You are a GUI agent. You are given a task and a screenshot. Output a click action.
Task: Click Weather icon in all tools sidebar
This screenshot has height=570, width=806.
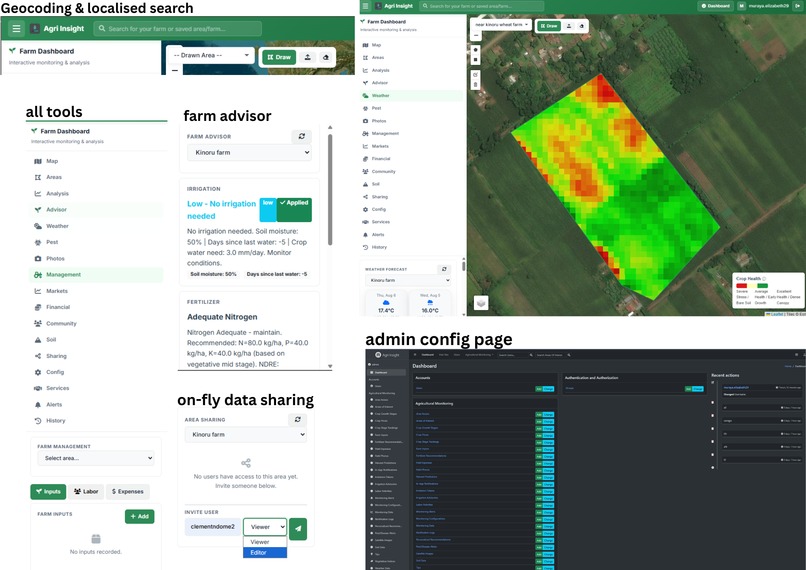click(x=38, y=226)
